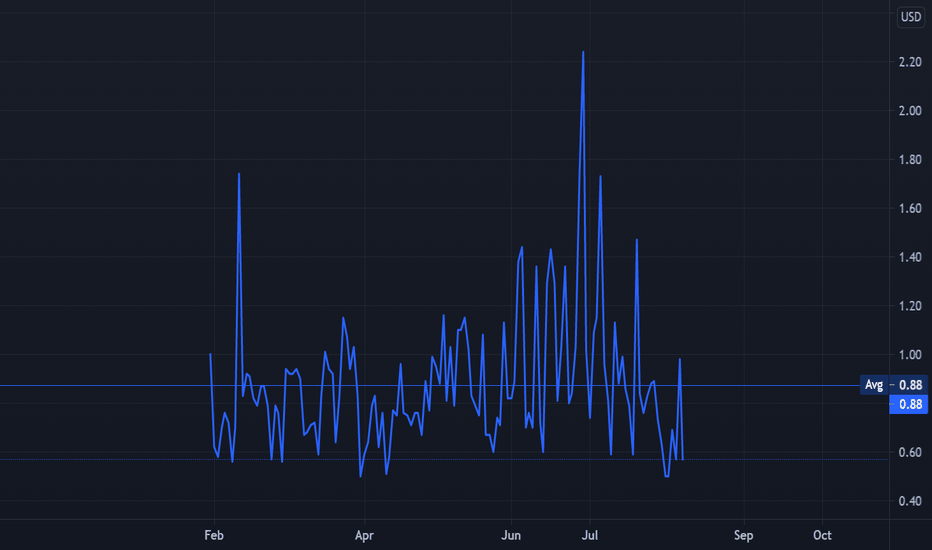Click the 1.60 price axis label
Image resolution: width=932 pixels, height=550 pixels.
tap(910, 208)
